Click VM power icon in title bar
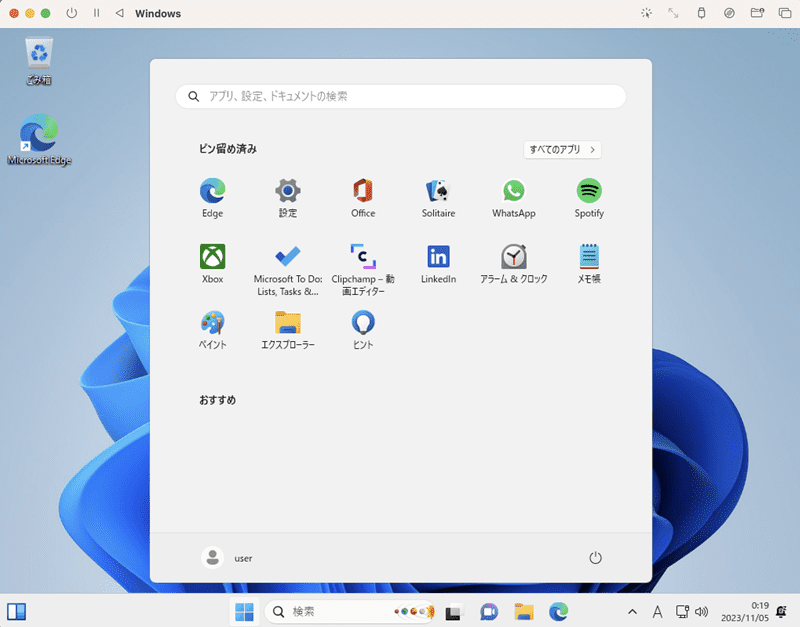 click(x=71, y=13)
